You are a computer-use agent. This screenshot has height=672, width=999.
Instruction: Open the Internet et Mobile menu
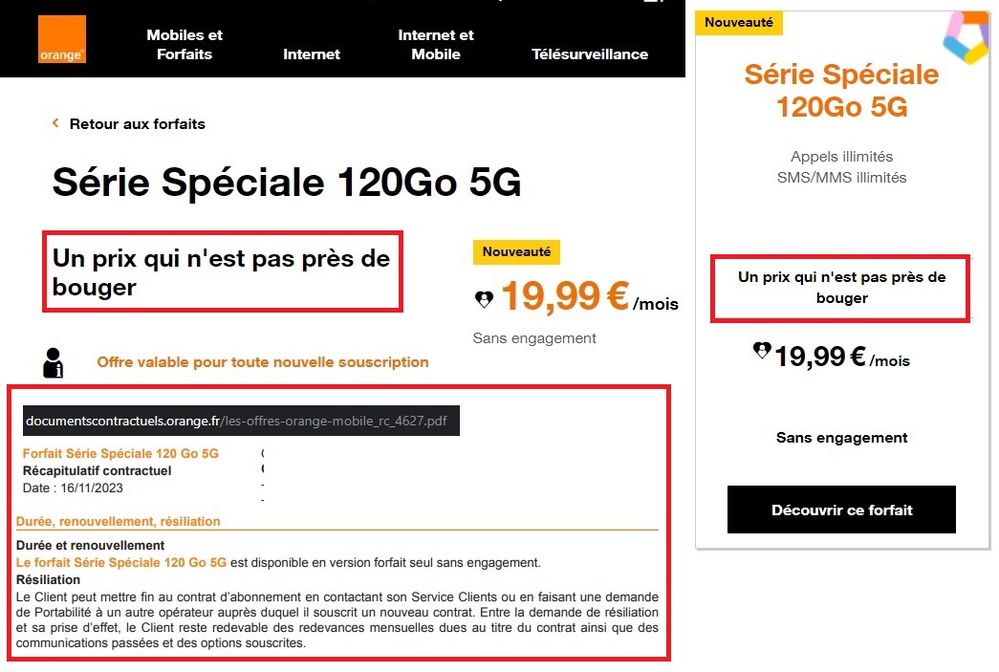point(436,44)
